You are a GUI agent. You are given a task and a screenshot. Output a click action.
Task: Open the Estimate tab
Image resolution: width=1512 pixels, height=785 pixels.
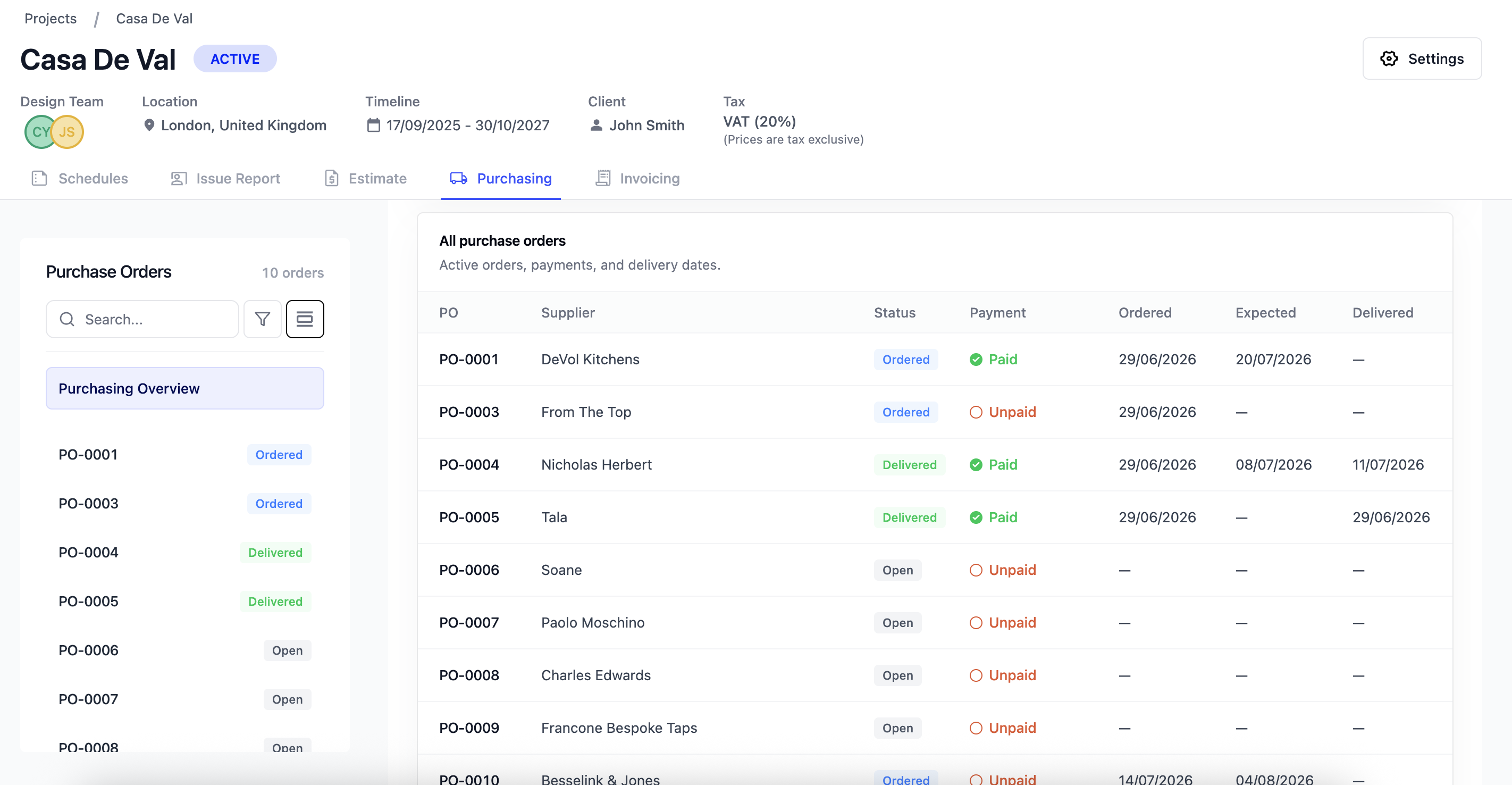(x=366, y=179)
